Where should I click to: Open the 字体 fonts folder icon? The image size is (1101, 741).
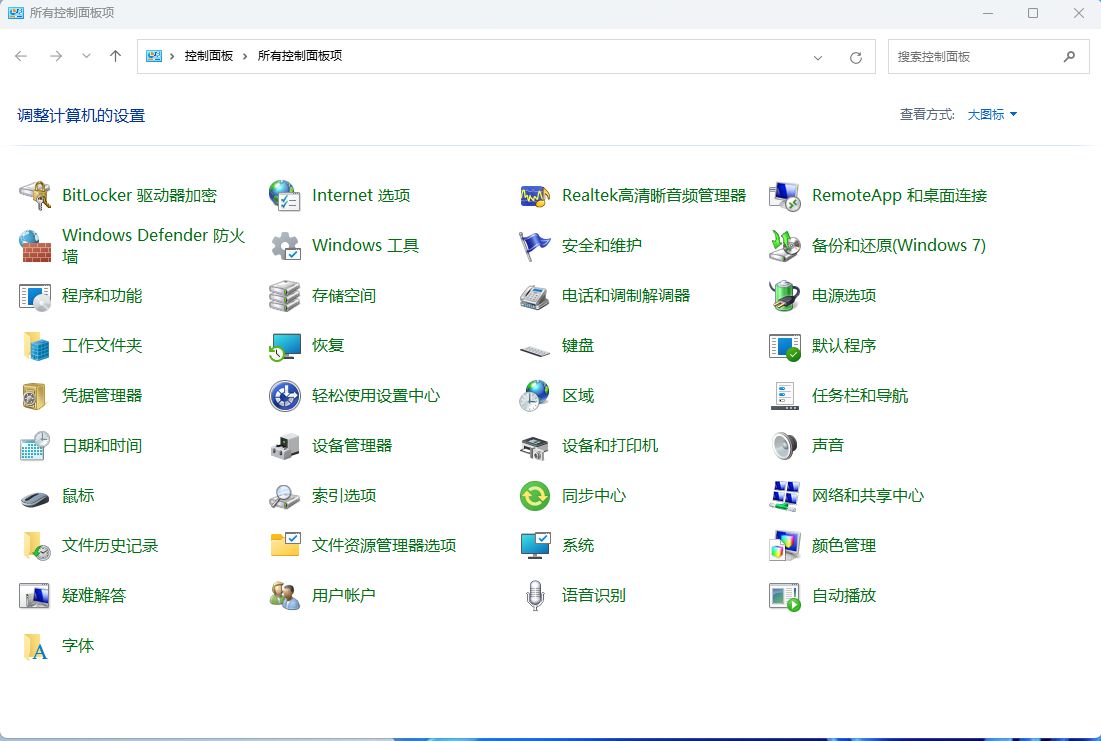click(35, 645)
